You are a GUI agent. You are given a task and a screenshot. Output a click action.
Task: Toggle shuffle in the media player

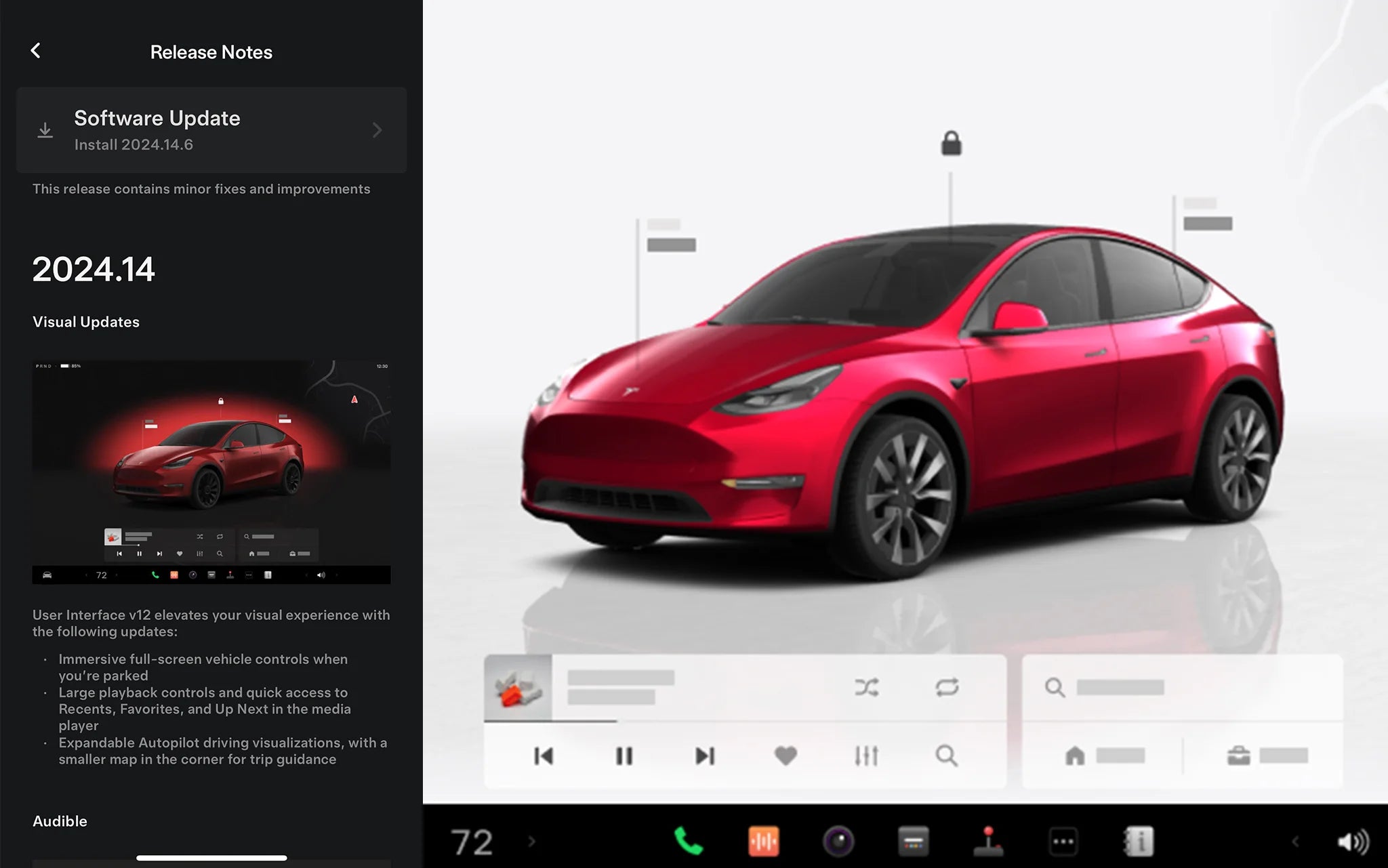pyautogui.click(x=866, y=688)
